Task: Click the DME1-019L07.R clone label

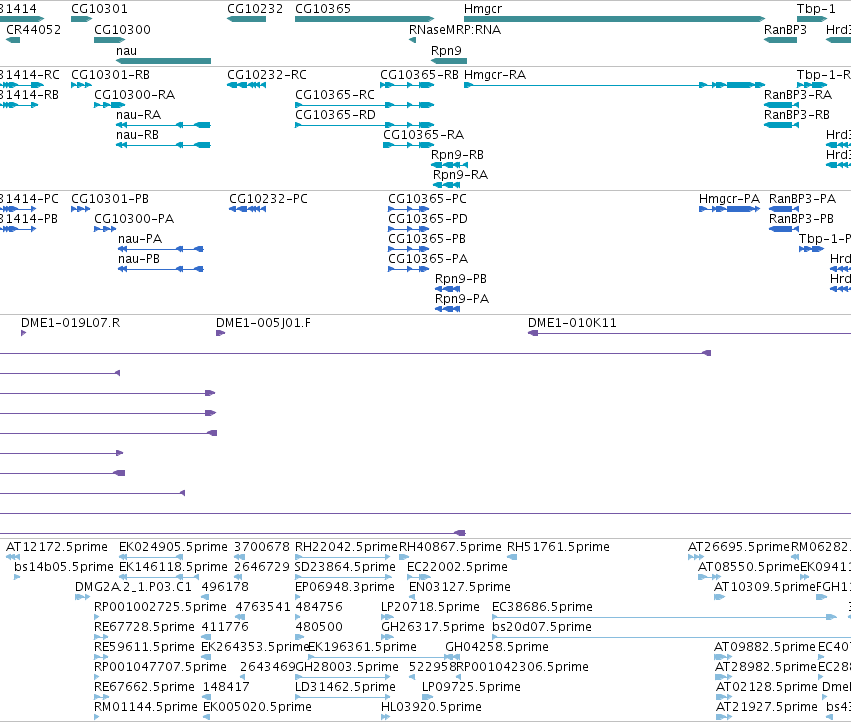Action: tap(71, 323)
